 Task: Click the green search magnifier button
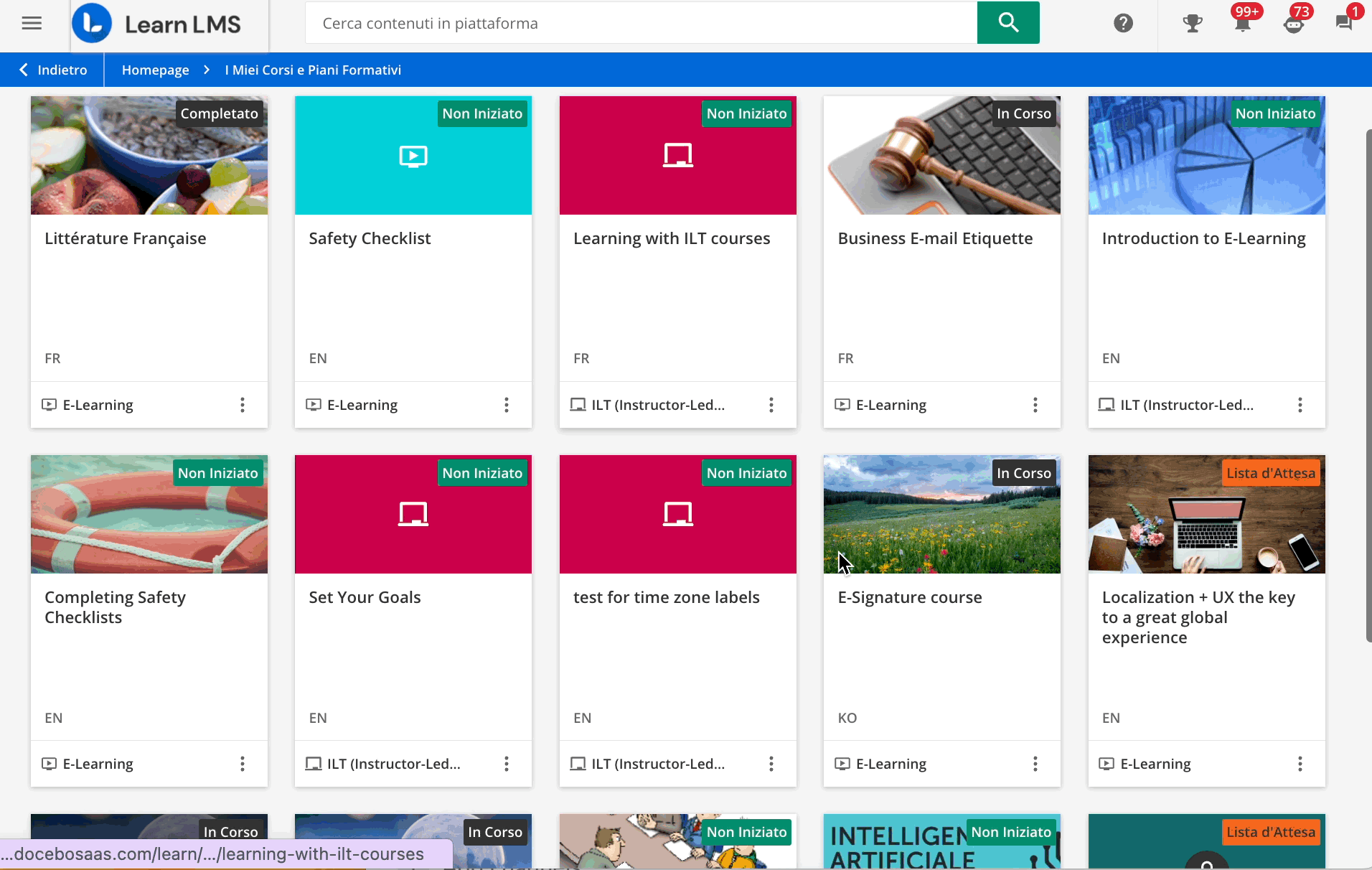pos(1007,23)
